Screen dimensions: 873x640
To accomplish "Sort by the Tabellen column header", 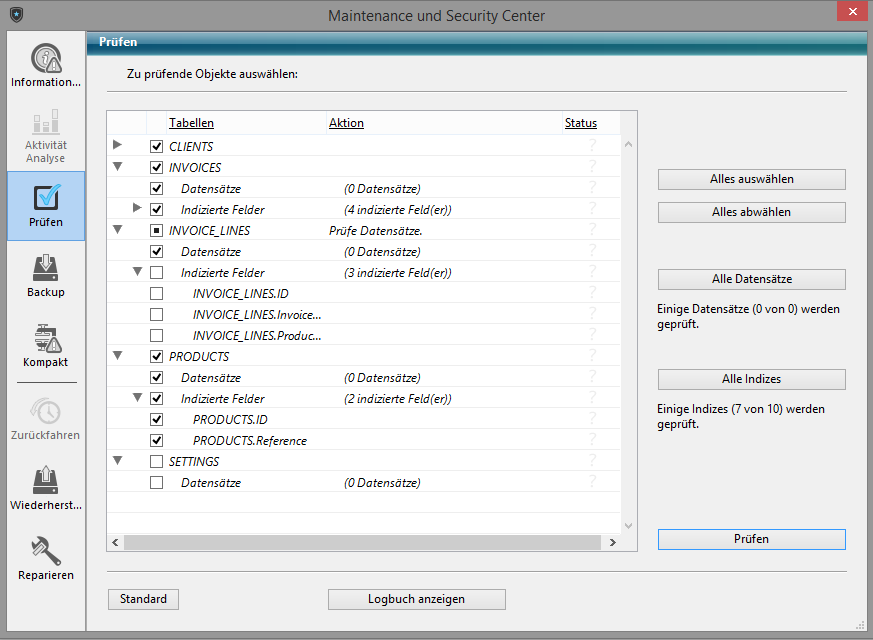I will (191, 123).
